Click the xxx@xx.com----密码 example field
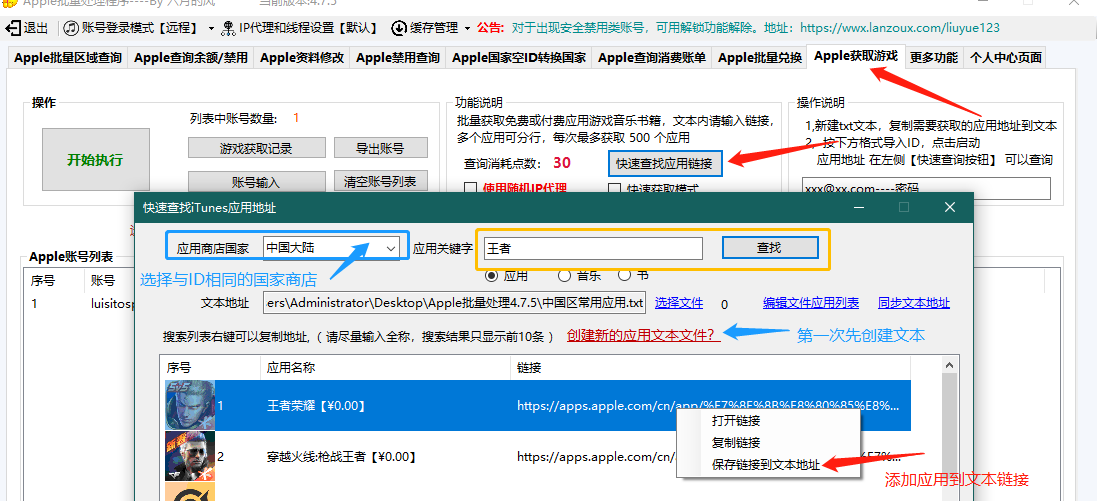The width and height of the screenshot is (1097, 501). (926, 188)
